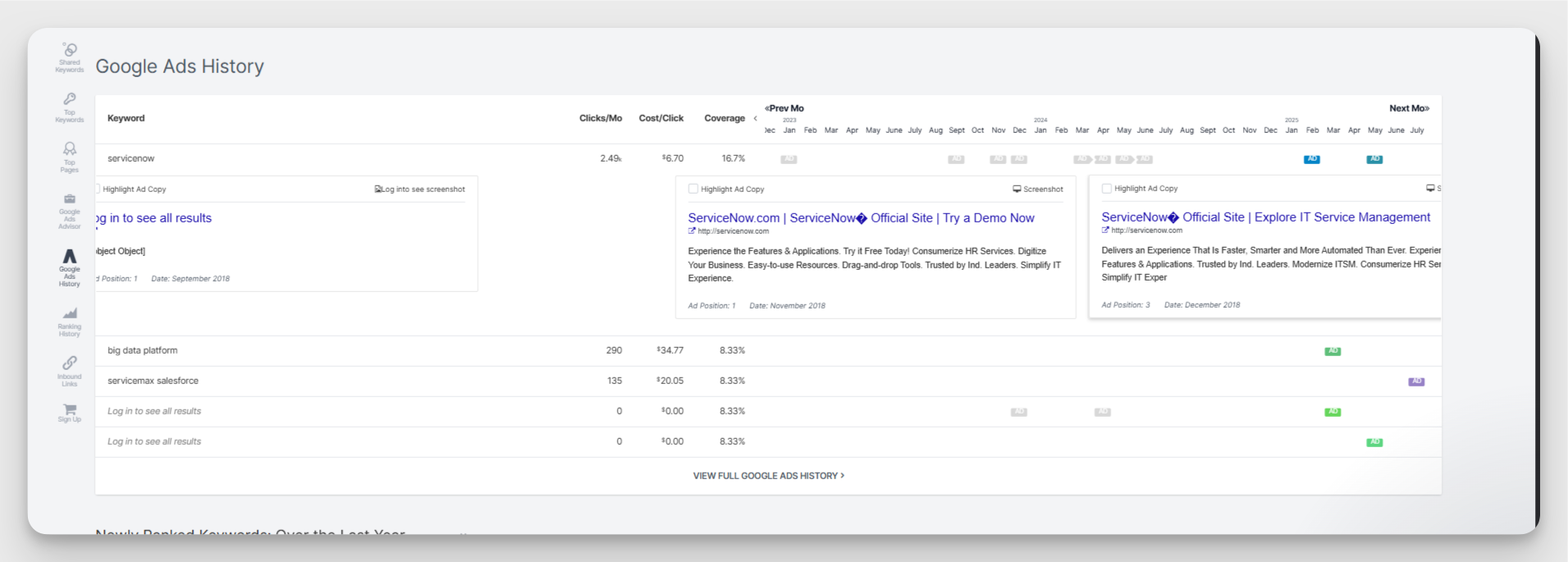Screen dimensions: 1568x562
Task: Check Highlight Ad Copy for December 2018 ad
Action: click(x=1107, y=189)
